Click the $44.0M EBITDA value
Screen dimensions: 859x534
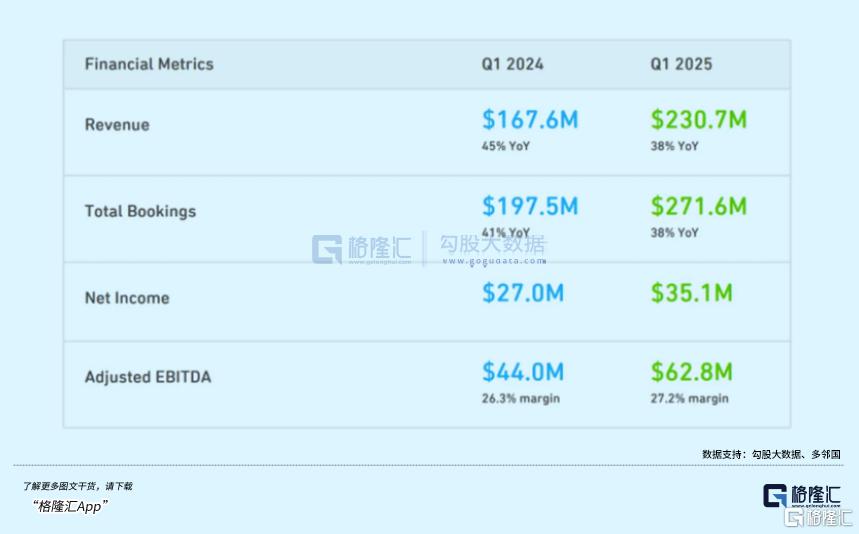point(523,372)
